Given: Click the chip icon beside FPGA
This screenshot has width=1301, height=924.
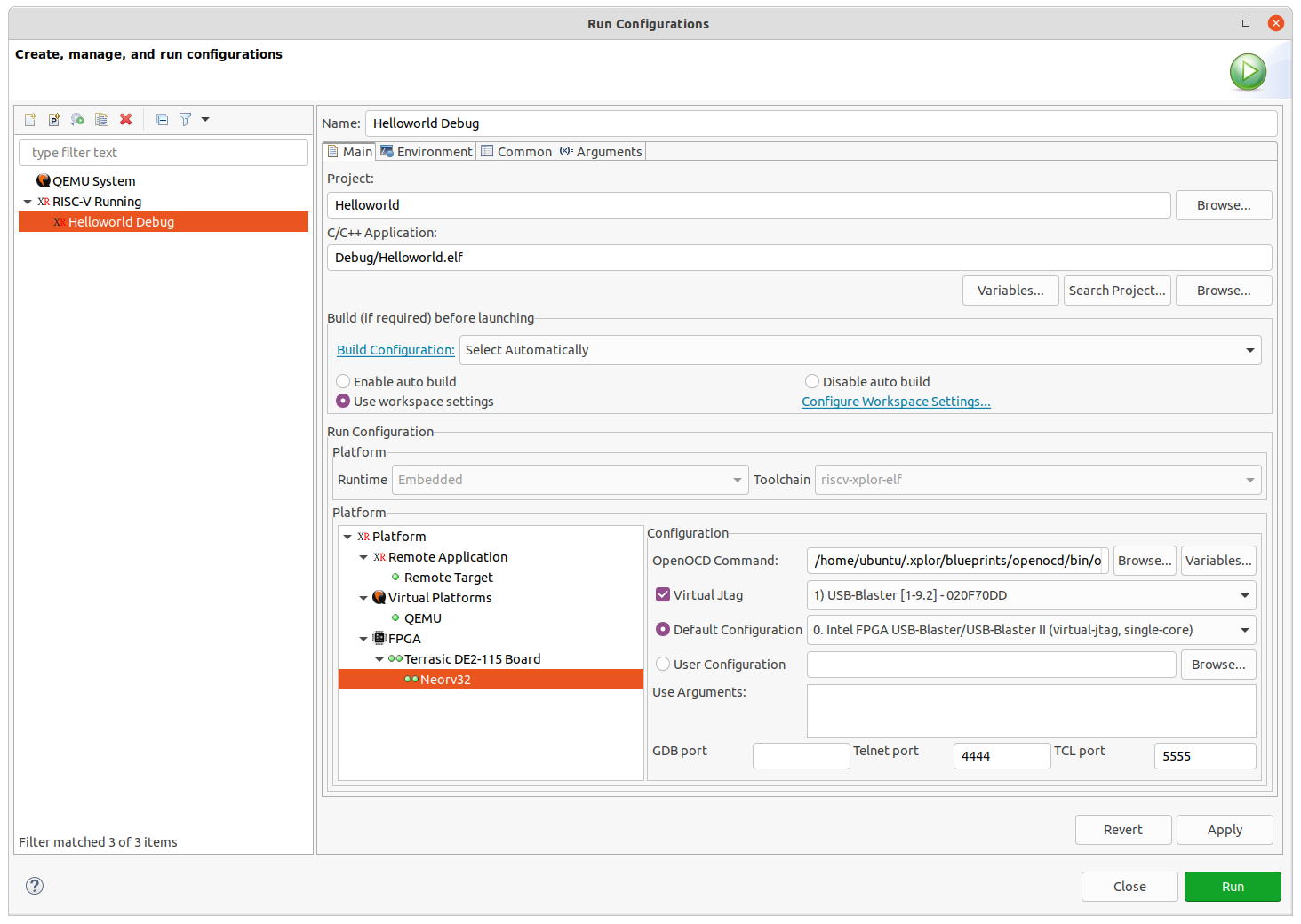Looking at the screenshot, I should pos(379,639).
